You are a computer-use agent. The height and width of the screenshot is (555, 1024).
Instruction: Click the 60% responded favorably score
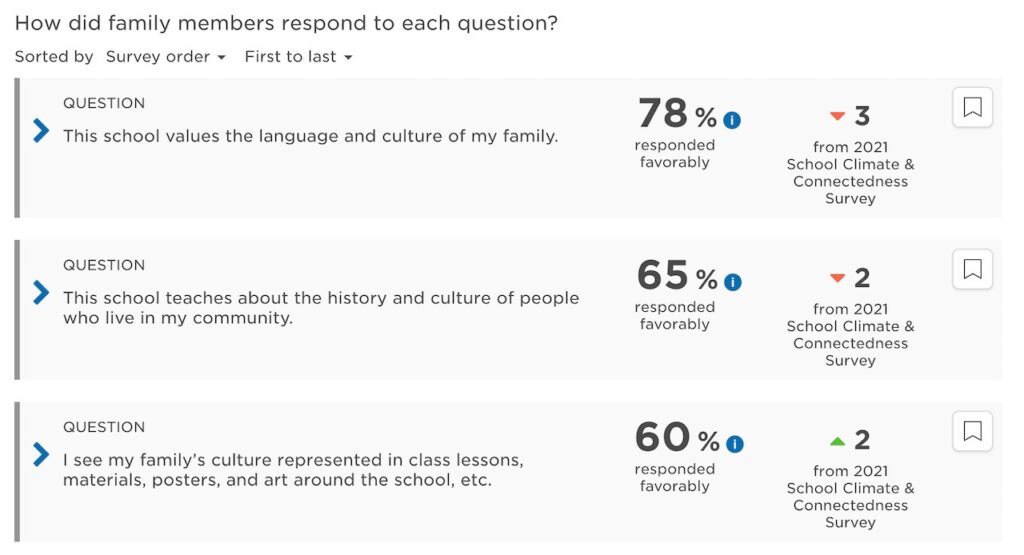pos(664,438)
